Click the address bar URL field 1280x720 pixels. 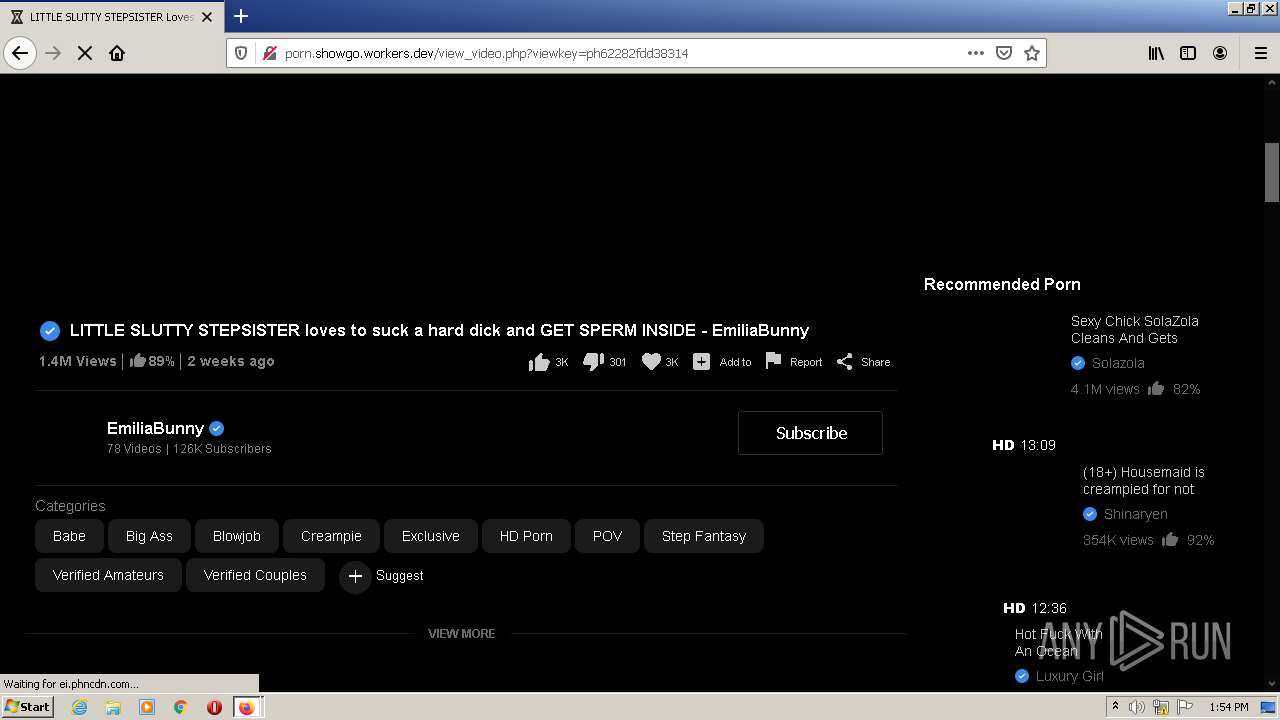(x=620, y=53)
